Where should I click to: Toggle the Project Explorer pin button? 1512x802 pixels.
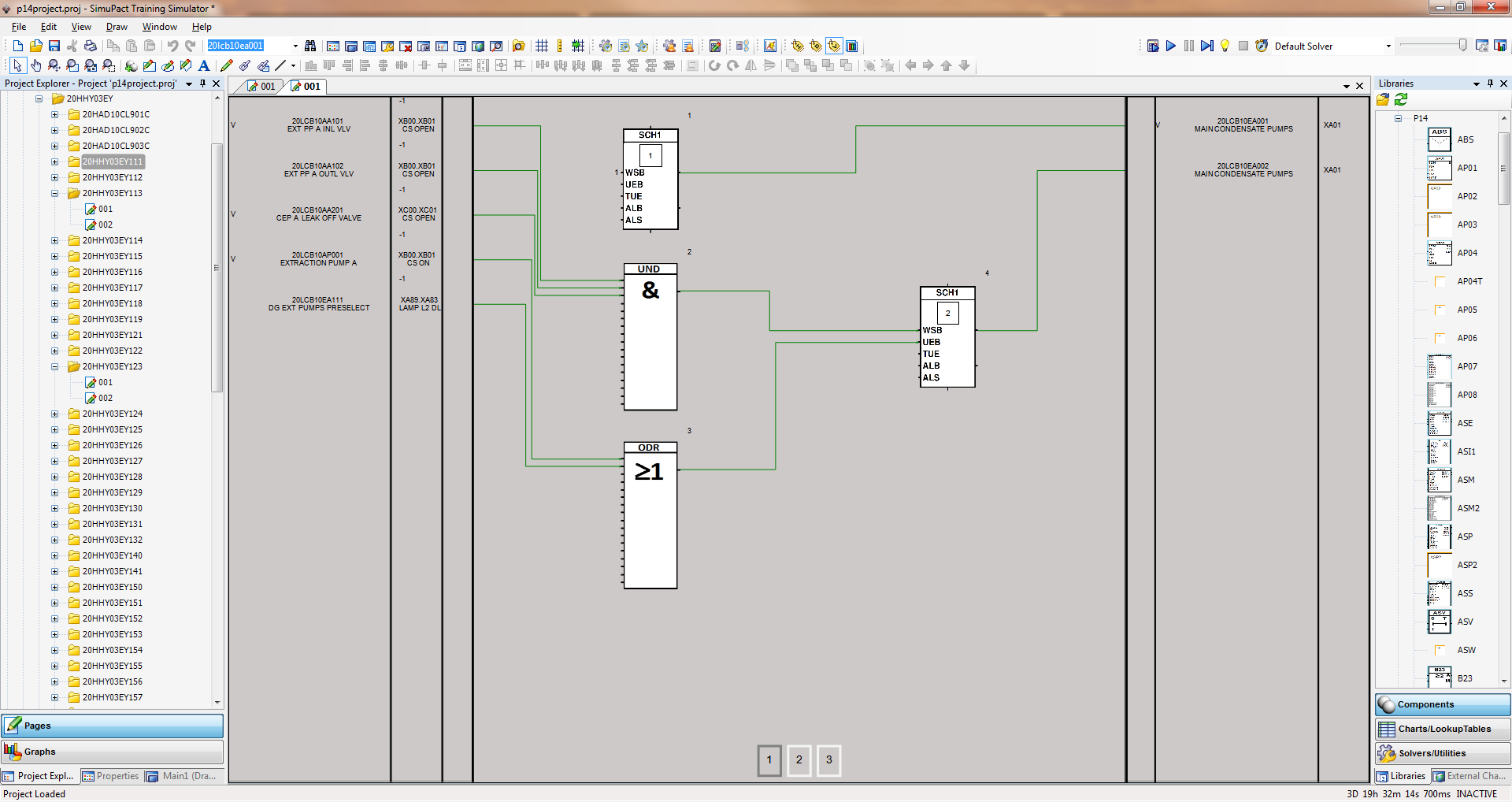[x=202, y=84]
